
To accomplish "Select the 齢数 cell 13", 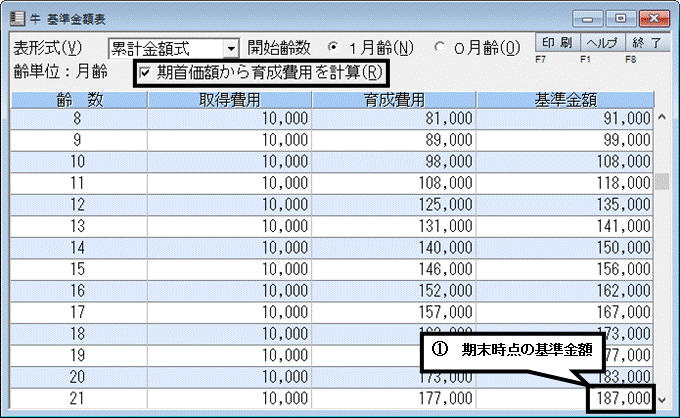I will click(x=79, y=226).
